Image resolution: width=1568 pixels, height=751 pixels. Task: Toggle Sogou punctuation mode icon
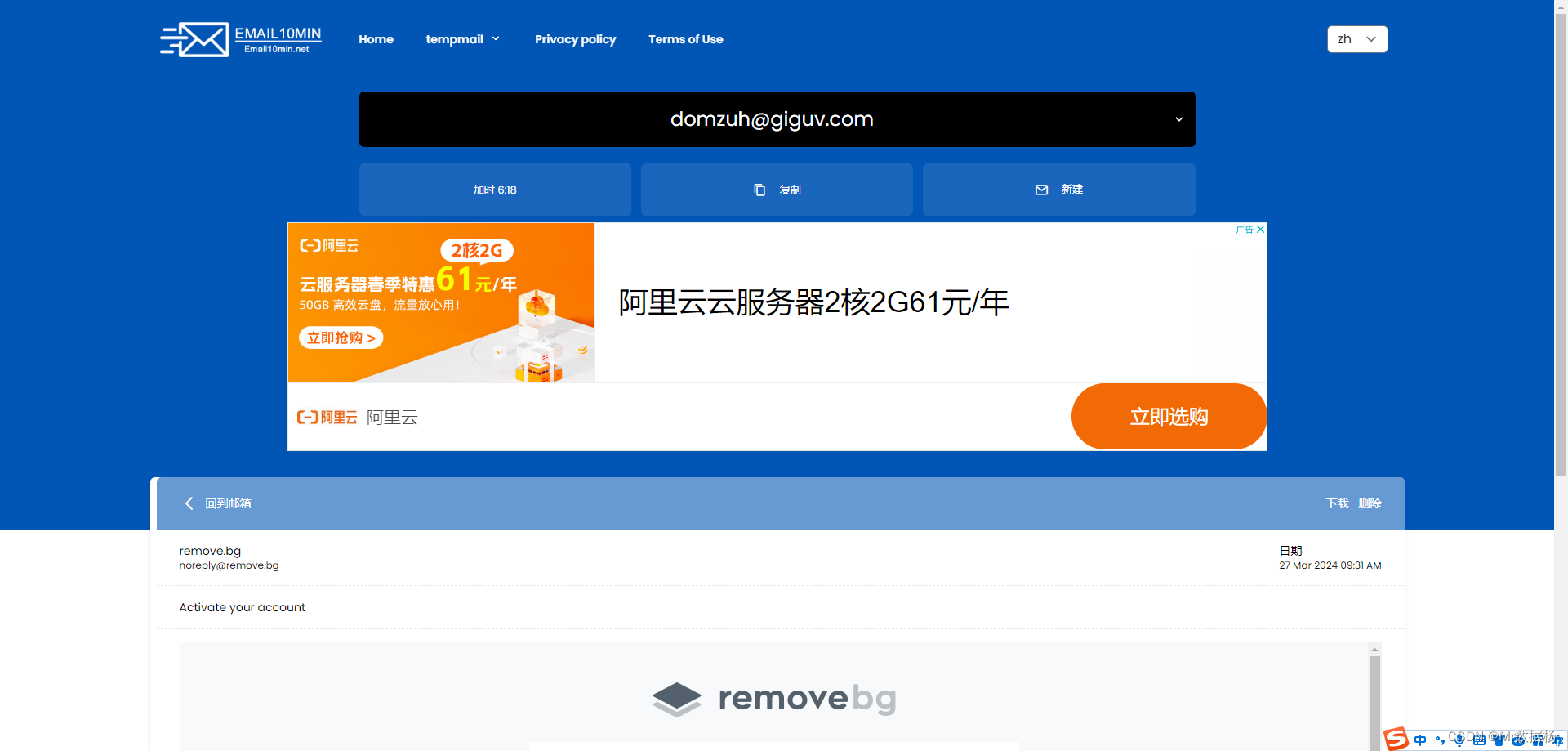pyautogui.click(x=1440, y=740)
